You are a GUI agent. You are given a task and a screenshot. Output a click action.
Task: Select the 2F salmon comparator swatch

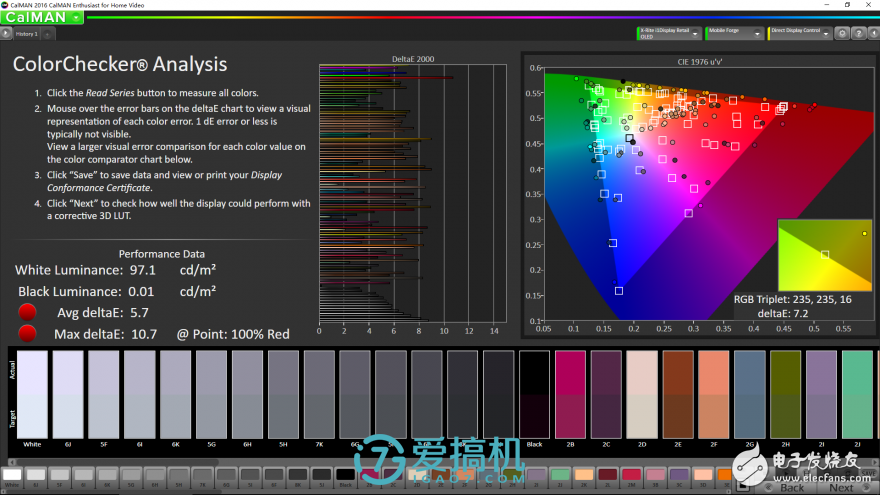[x=714, y=395]
